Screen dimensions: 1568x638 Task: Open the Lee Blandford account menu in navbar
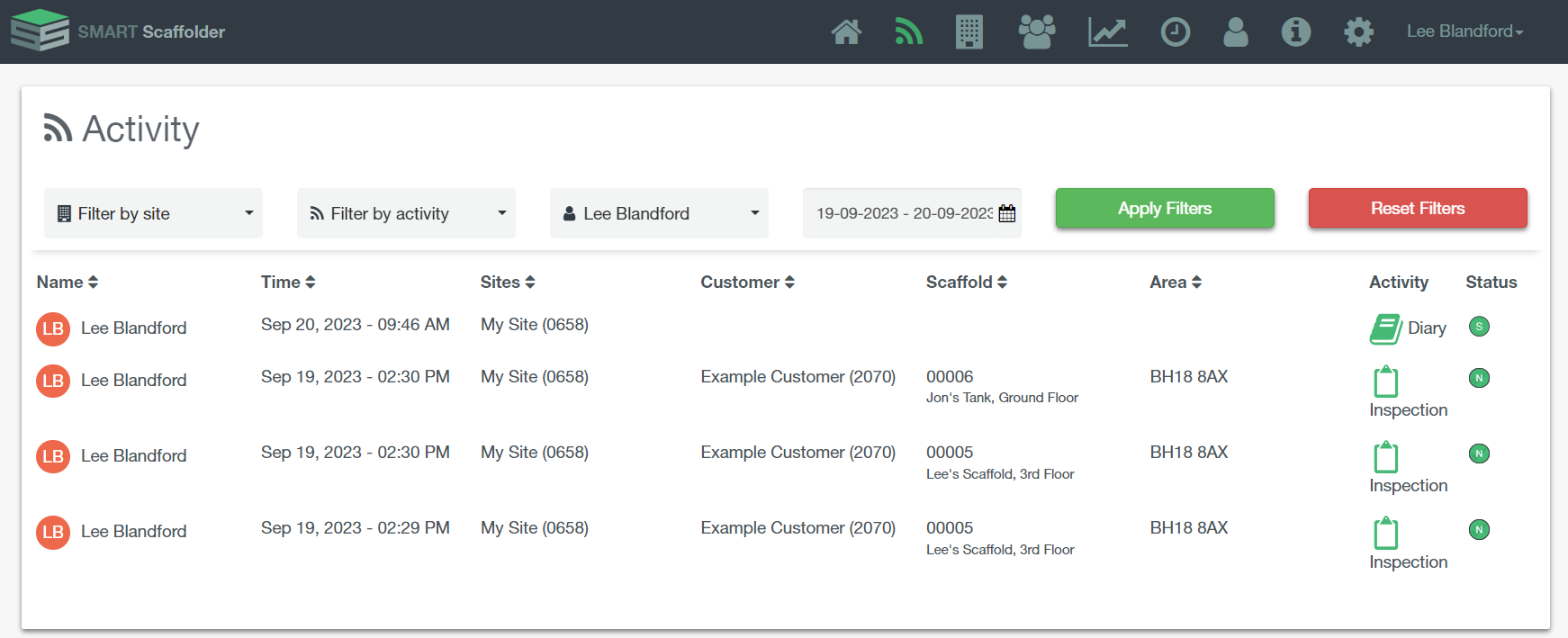tap(1464, 31)
